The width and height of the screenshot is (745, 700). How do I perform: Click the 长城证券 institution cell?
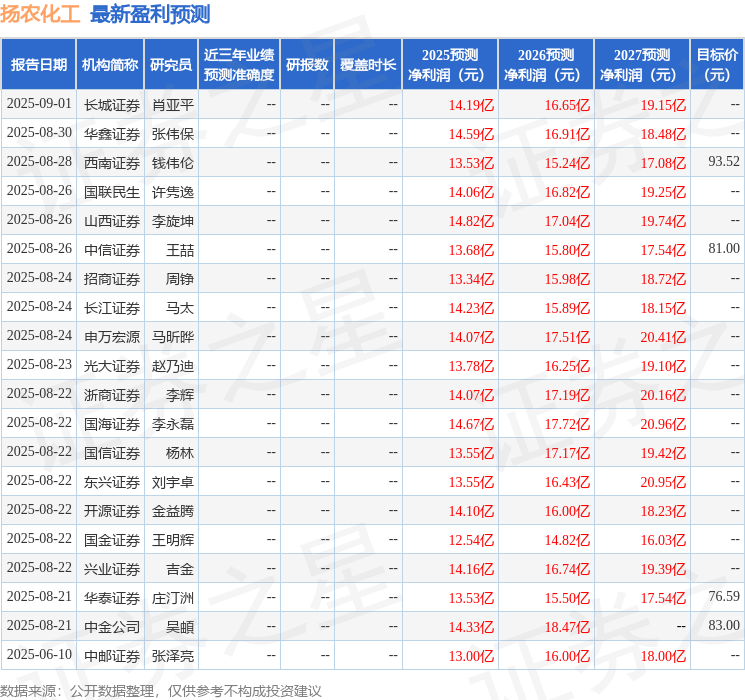point(112,105)
